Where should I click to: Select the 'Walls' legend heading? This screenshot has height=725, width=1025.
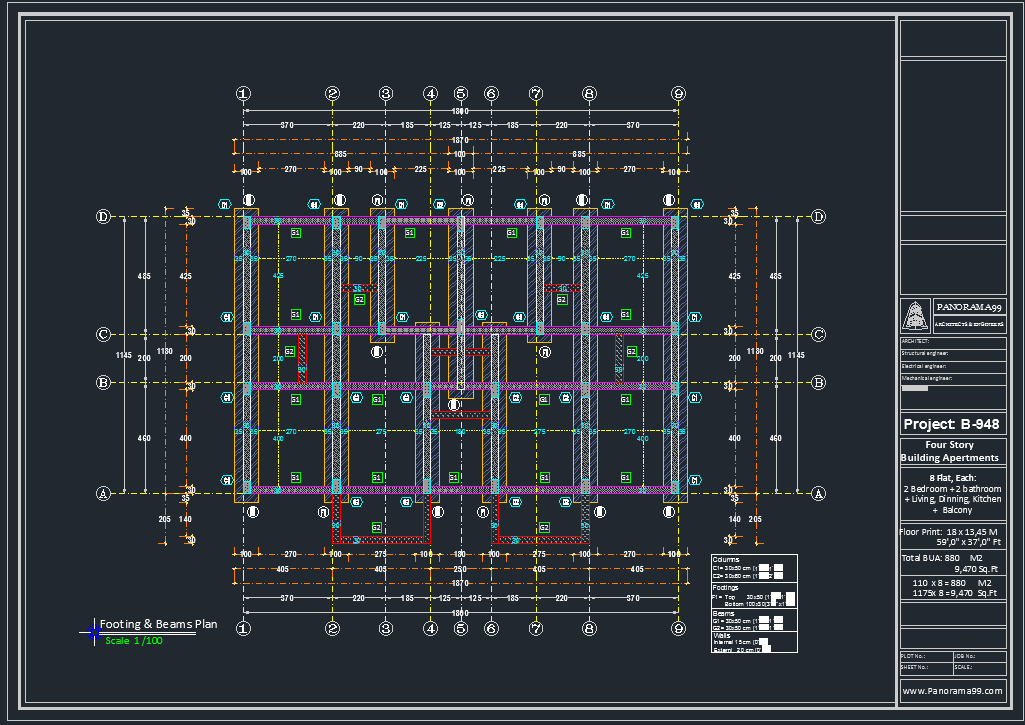(x=722, y=635)
